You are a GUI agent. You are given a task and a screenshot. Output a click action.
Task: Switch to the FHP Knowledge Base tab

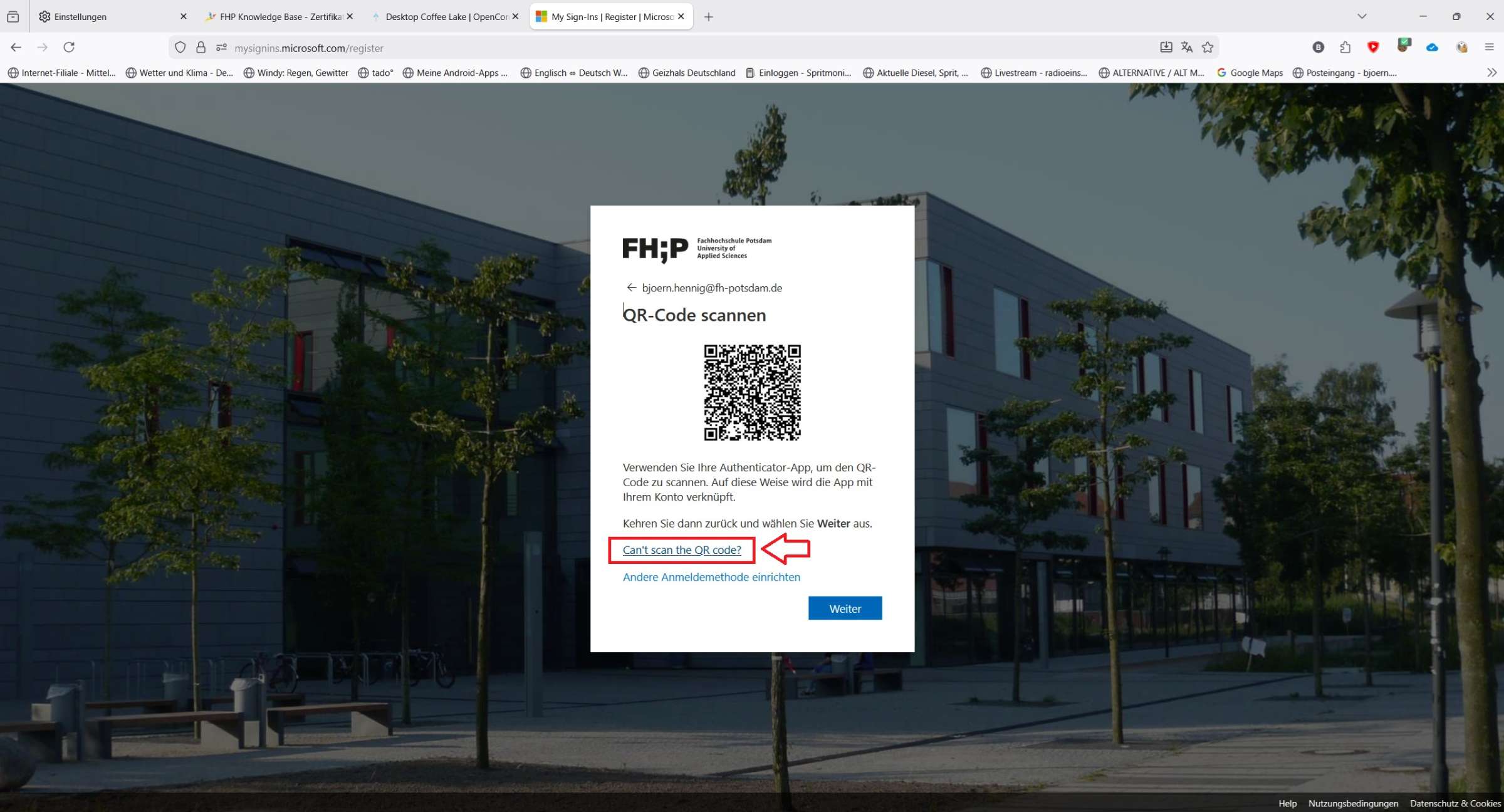click(x=279, y=17)
